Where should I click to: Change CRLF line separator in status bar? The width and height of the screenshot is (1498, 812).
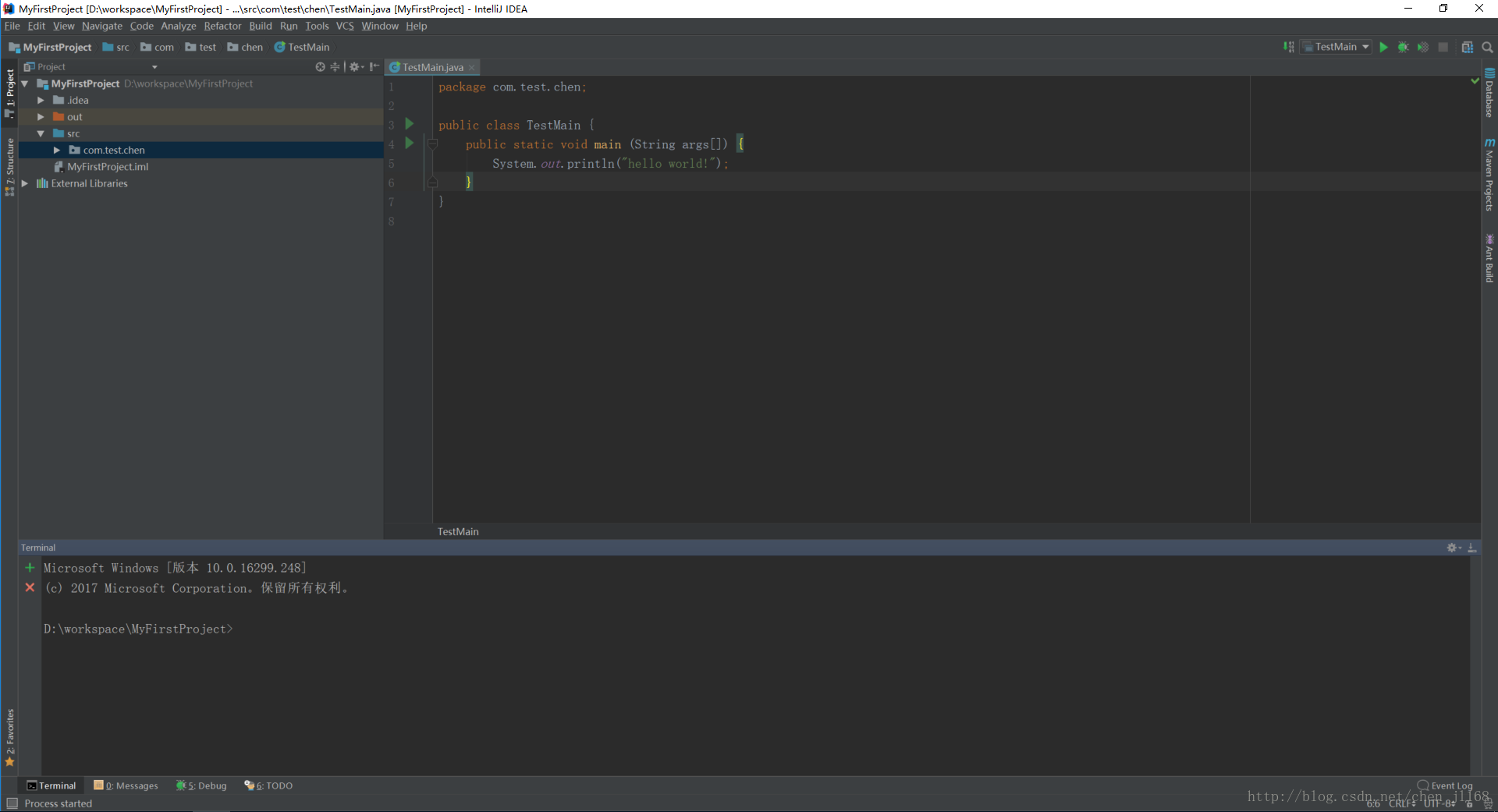click(x=1402, y=803)
